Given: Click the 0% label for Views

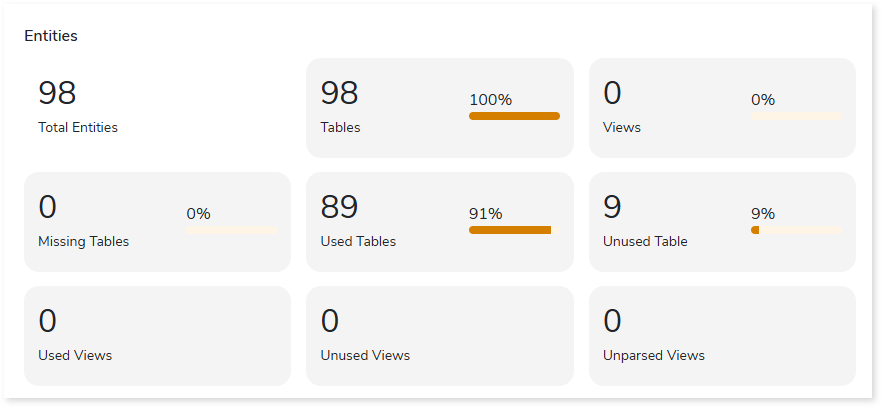Looking at the screenshot, I should pos(763,100).
